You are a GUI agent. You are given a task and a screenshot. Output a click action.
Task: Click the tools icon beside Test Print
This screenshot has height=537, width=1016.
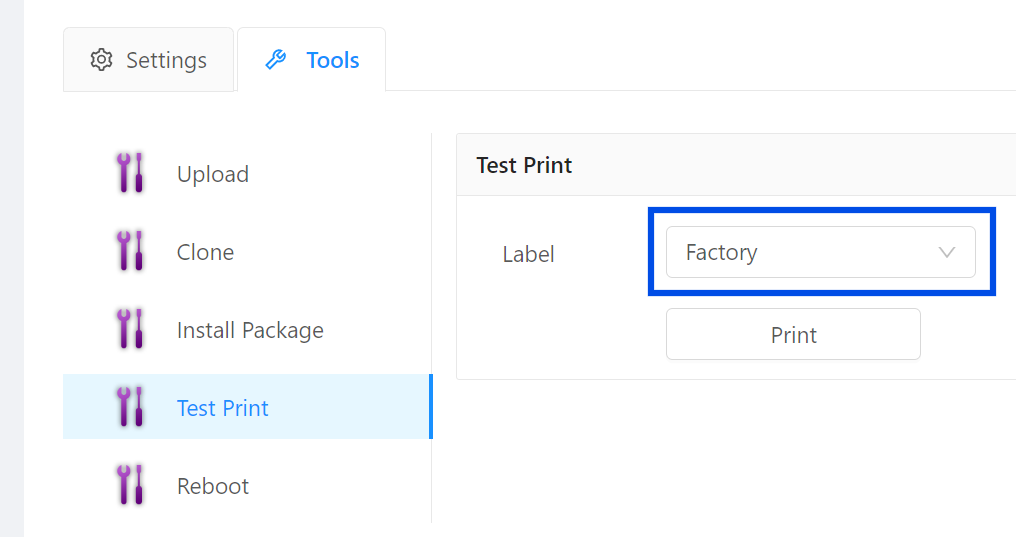coord(130,407)
